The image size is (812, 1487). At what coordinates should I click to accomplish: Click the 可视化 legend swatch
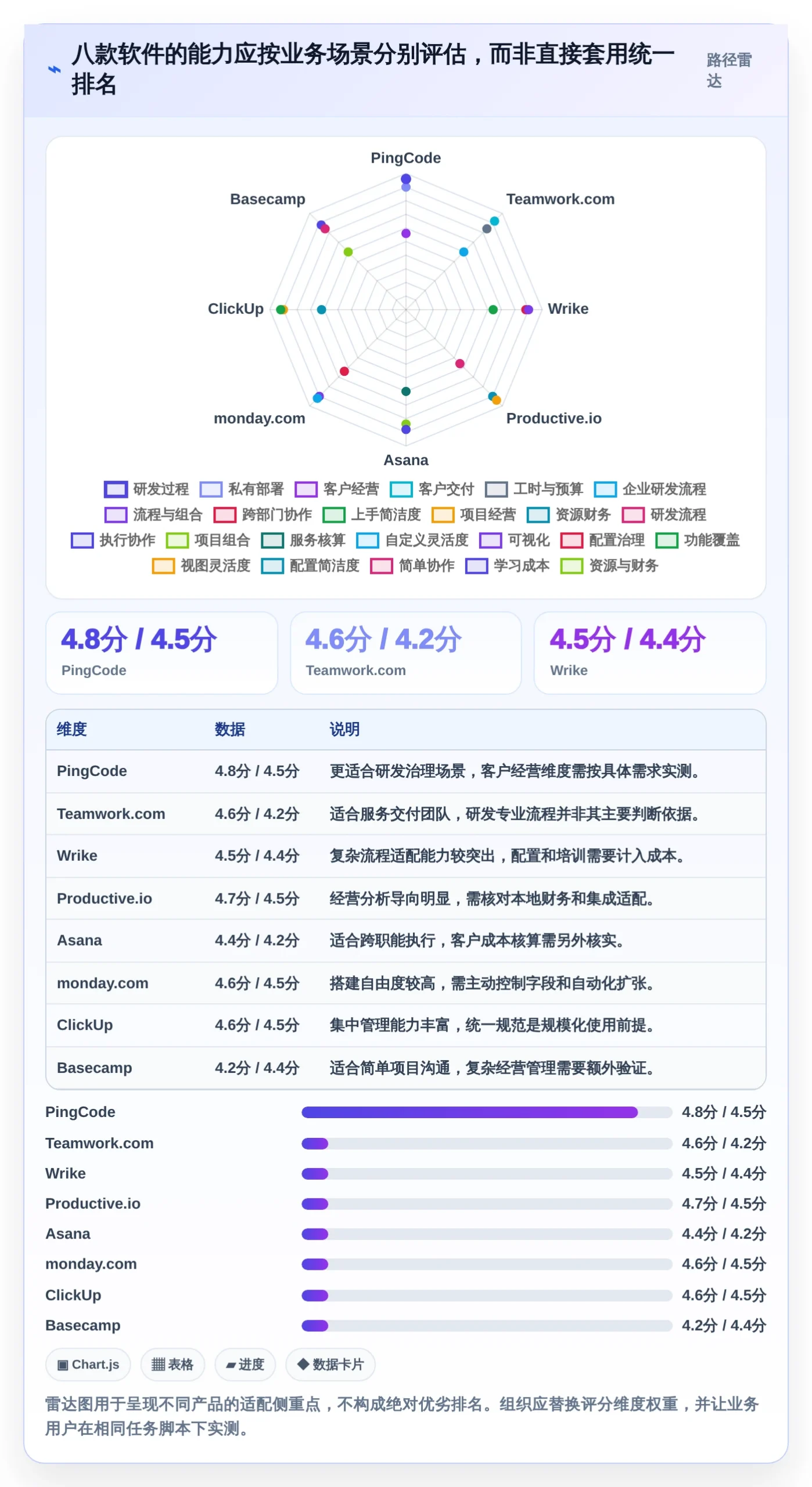click(491, 541)
